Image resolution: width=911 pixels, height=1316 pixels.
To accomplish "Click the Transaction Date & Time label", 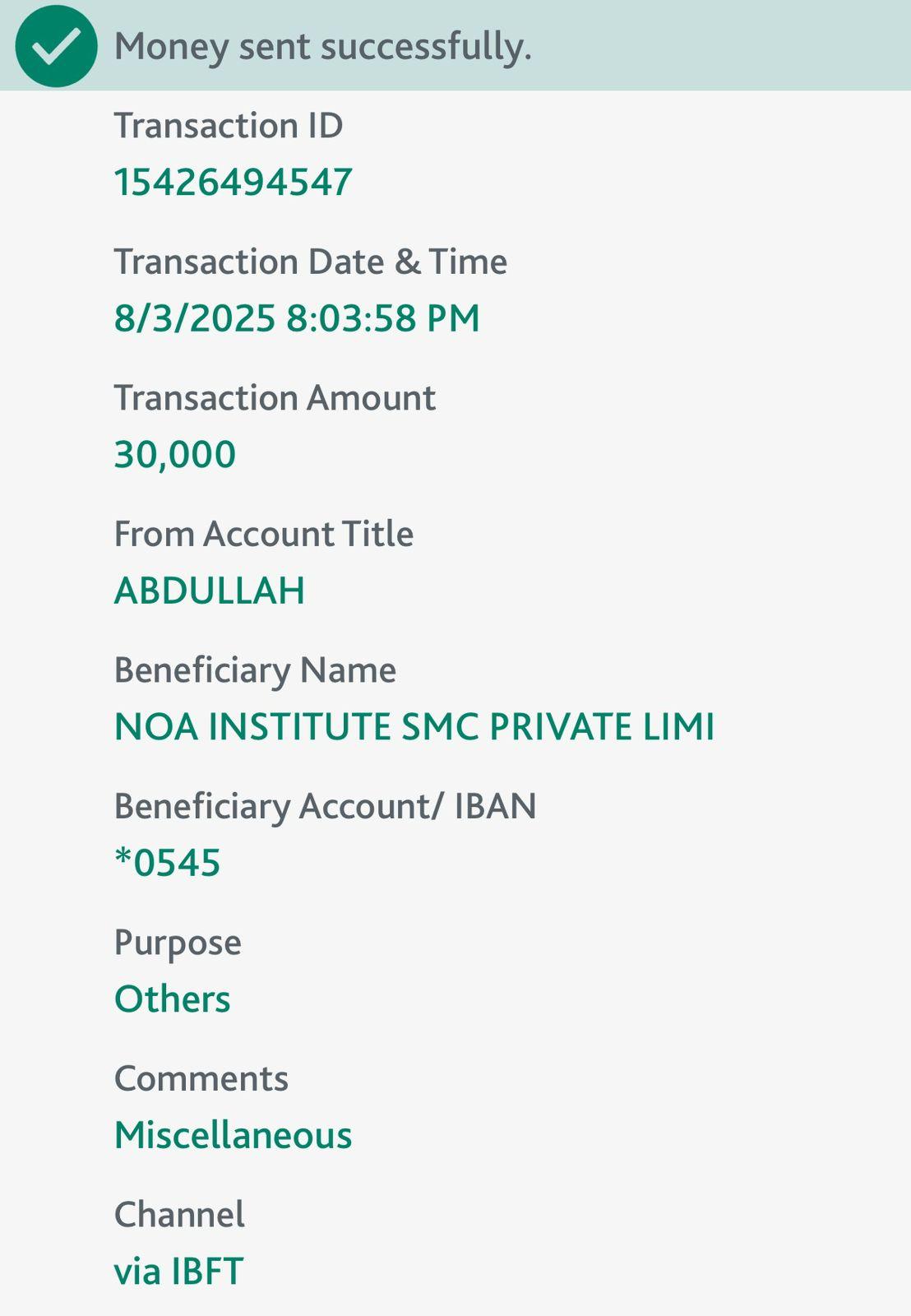I will click(x=311, y=262).
